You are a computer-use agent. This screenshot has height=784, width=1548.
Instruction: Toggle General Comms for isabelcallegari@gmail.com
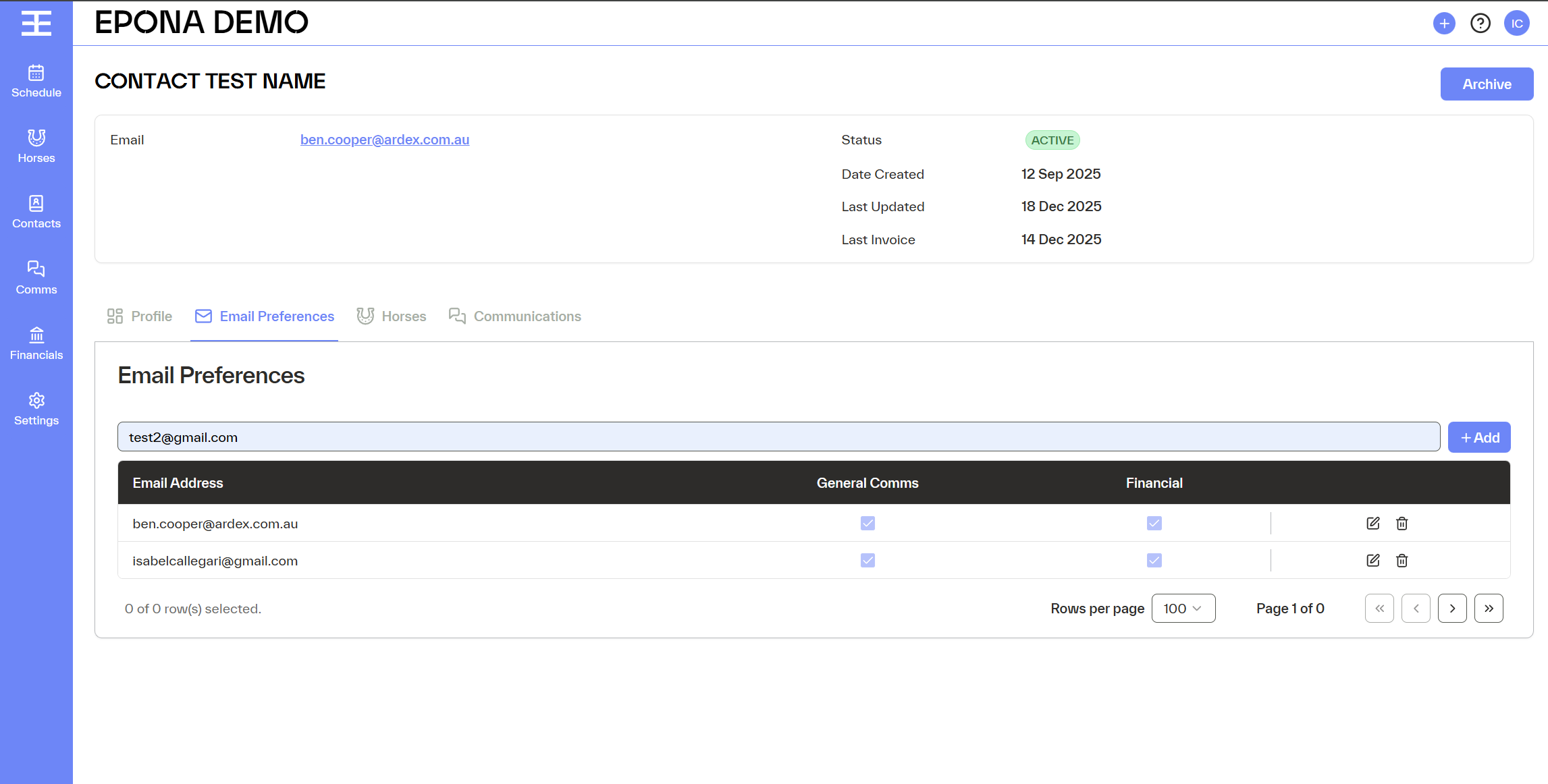coord(868,561)
